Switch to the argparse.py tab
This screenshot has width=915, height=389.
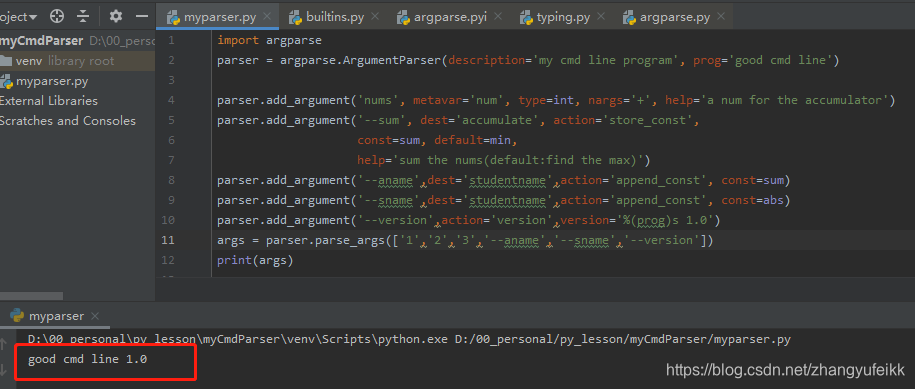tap(675, 17)
